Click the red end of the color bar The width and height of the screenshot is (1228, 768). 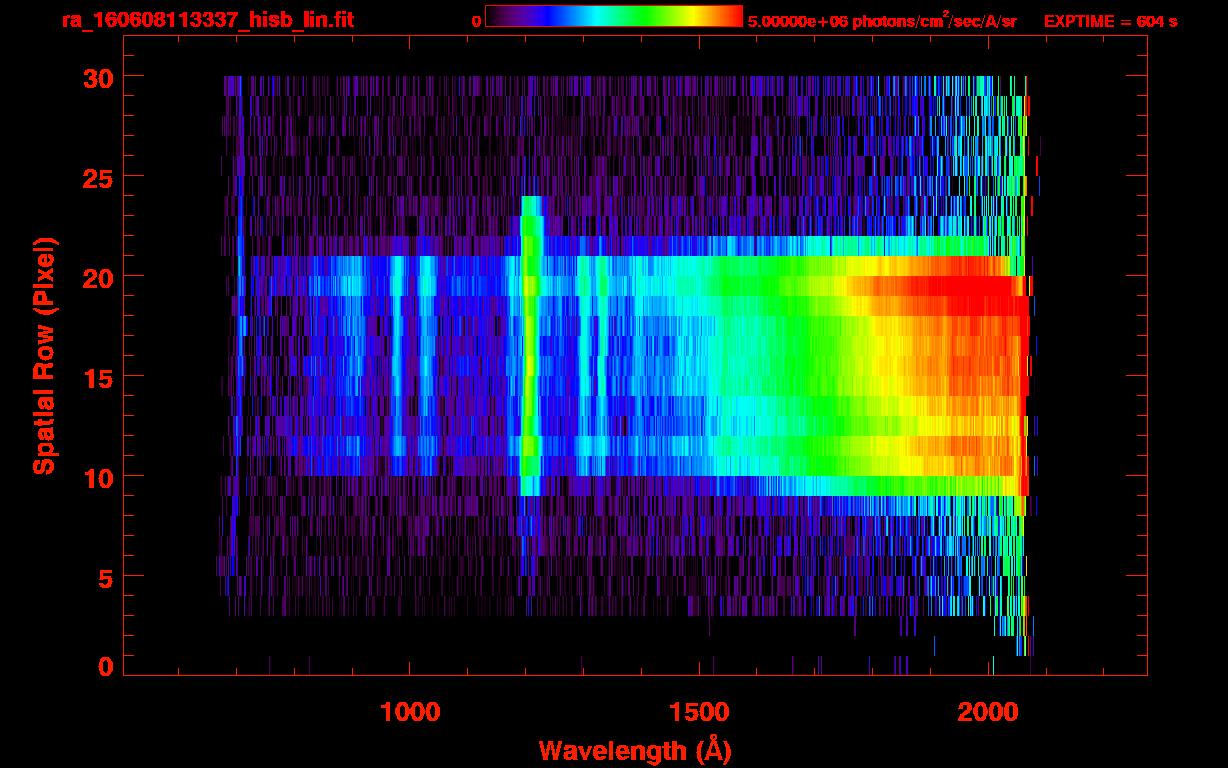click(x=732, y=17)
